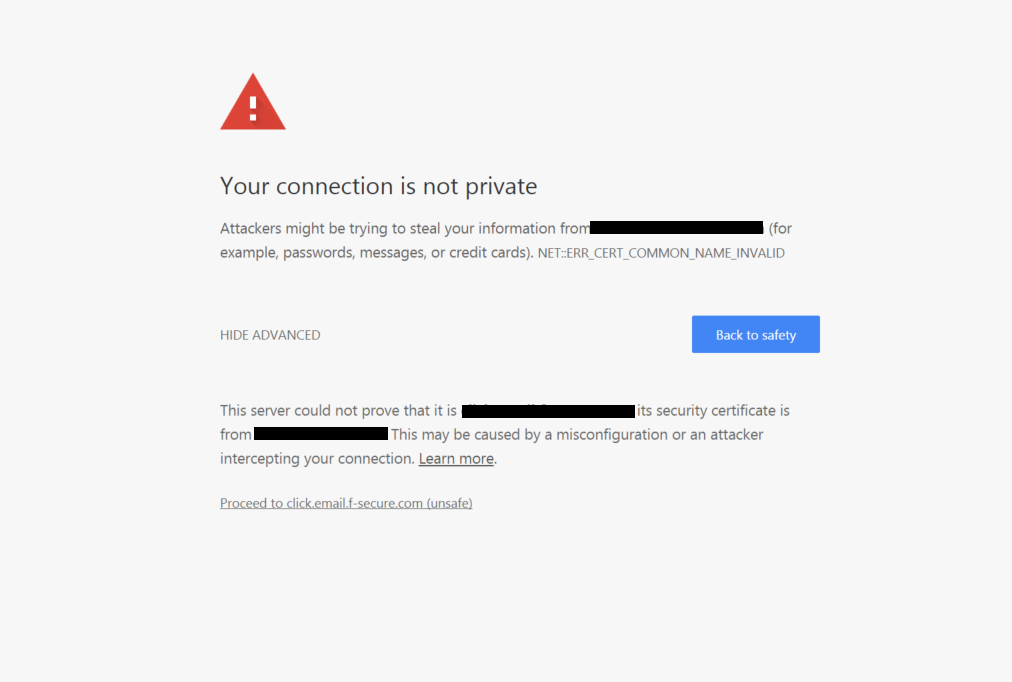Click the 'its security certificate is' text
Viewport: 1012px width, 682px height.
[713, 410]
